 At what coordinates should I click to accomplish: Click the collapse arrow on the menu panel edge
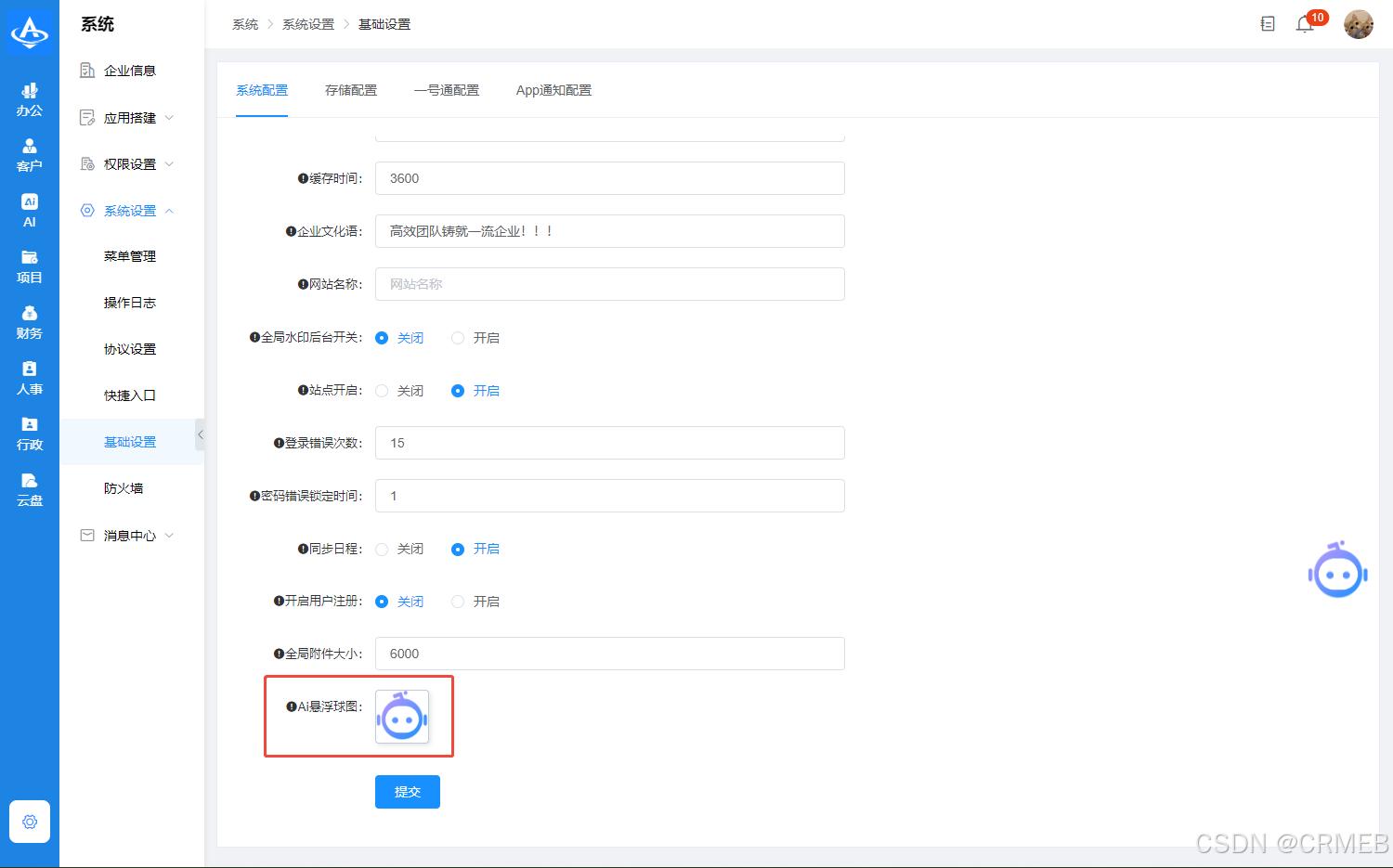[x=201, y=434]
